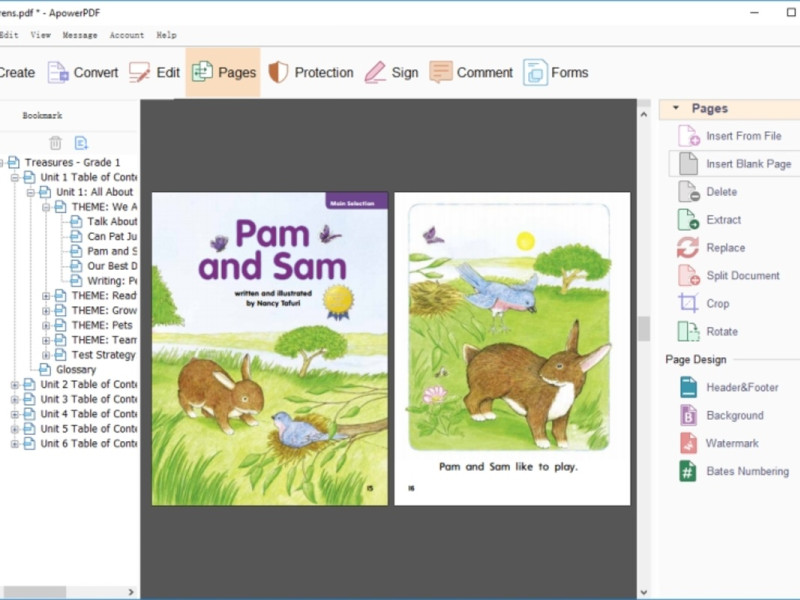Click the Split Document icon
The height and width of the screenshot is (600, 800).
point(688,276)
